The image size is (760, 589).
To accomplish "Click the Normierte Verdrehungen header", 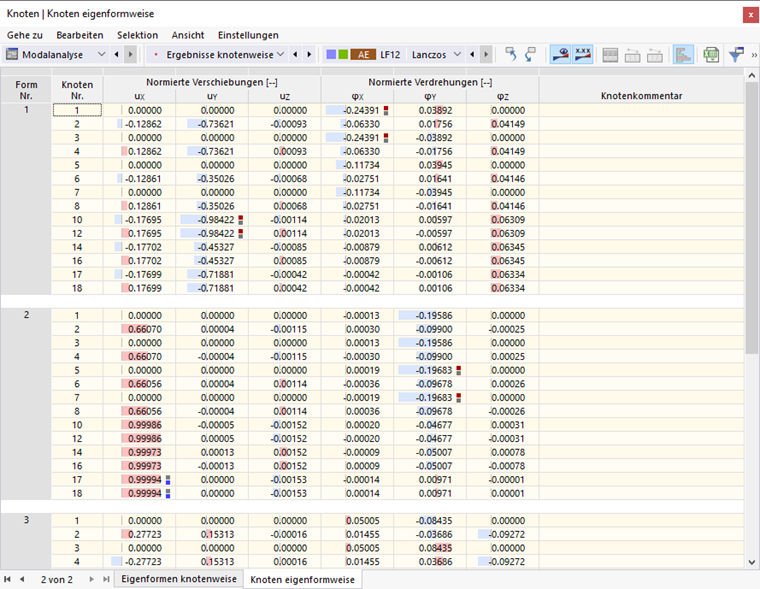I will click(x=430, y=82).
